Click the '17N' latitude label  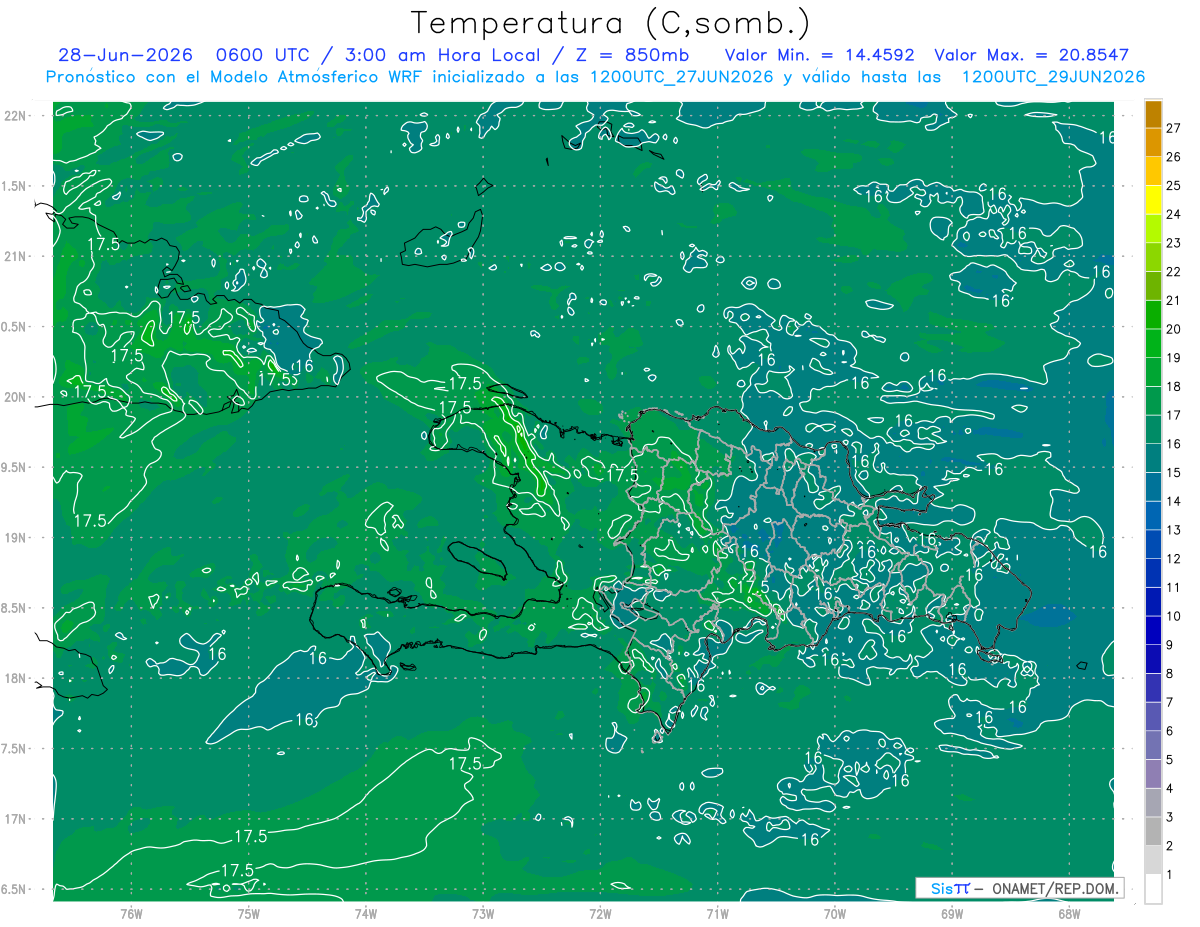coord(17,820)
